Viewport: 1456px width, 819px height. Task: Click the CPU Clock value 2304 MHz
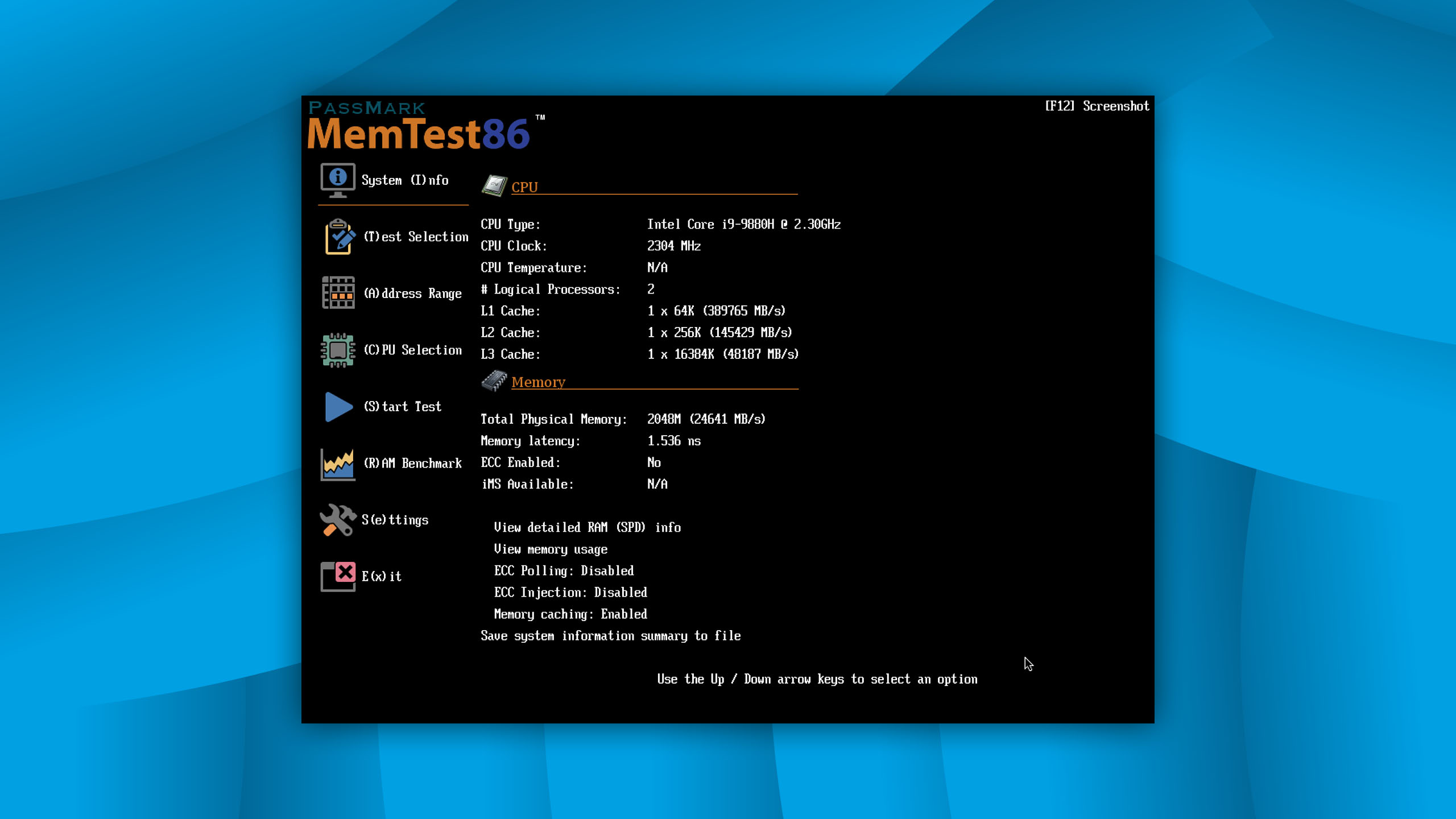coord(674,246)
